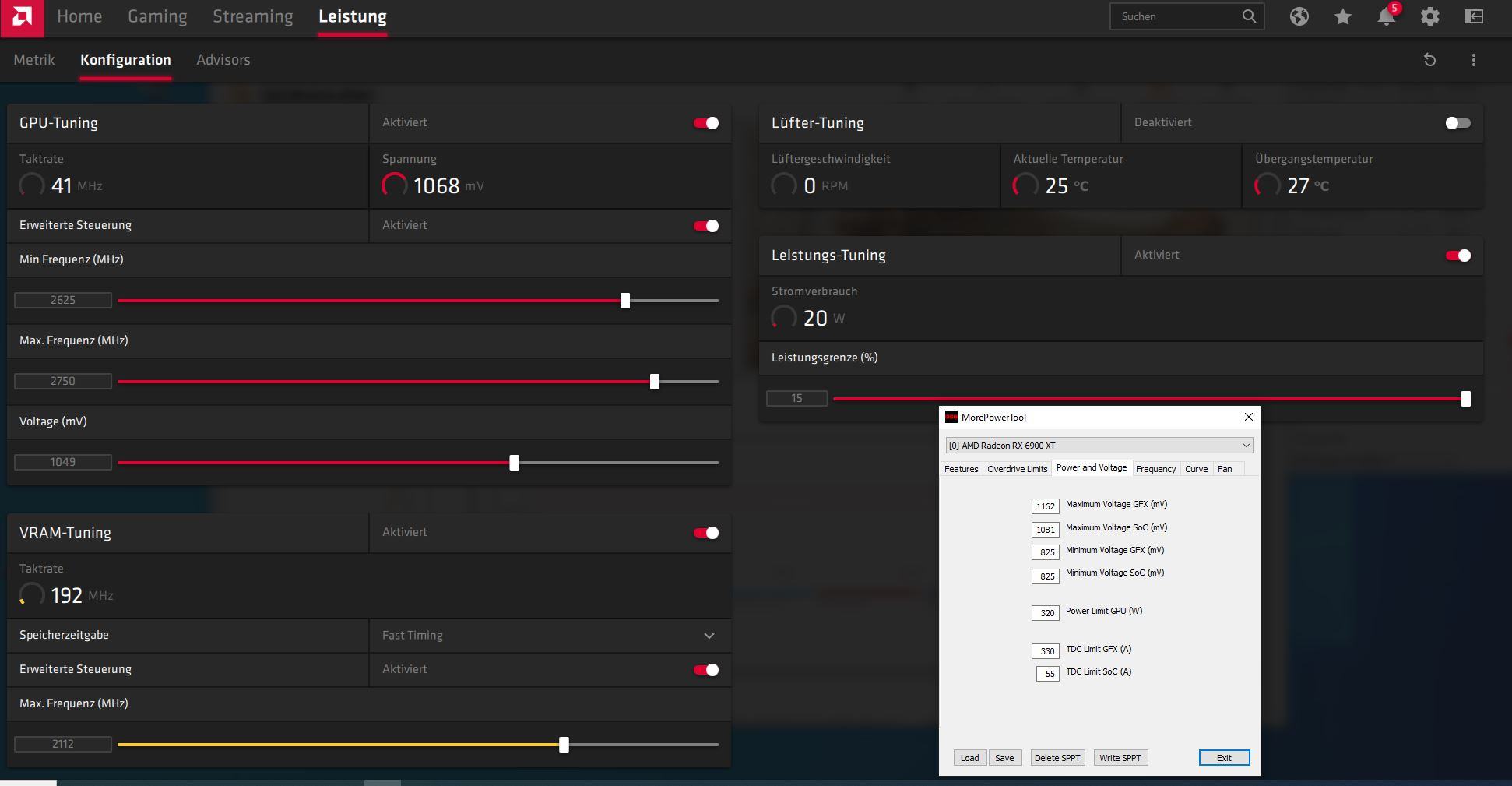
Task: Click the search magnifier icon
Action: pyautogui.click(x=1249, y=16)
